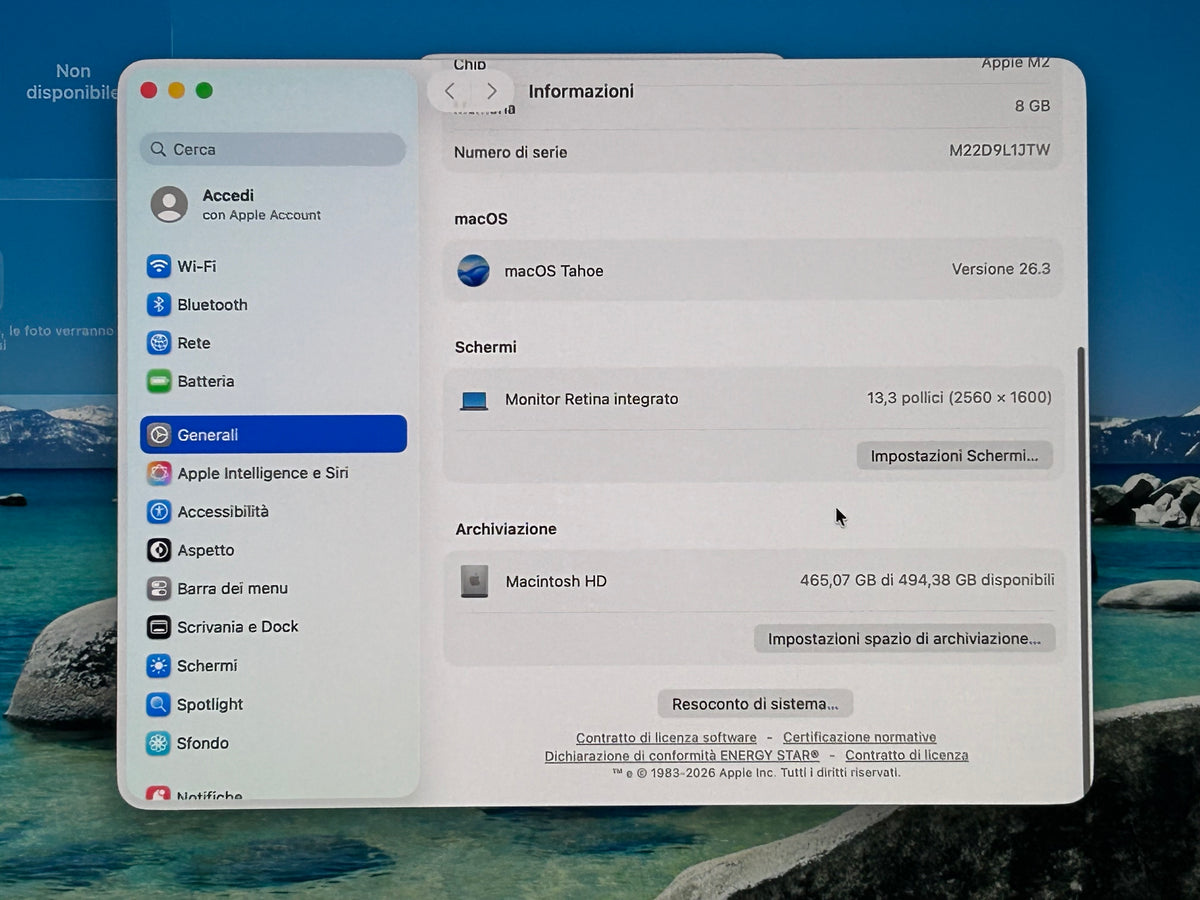Open Contratto di licenza software link
Image resolution: width=1200 pixels, height=900 pixels.
click(x=666, y=737)
